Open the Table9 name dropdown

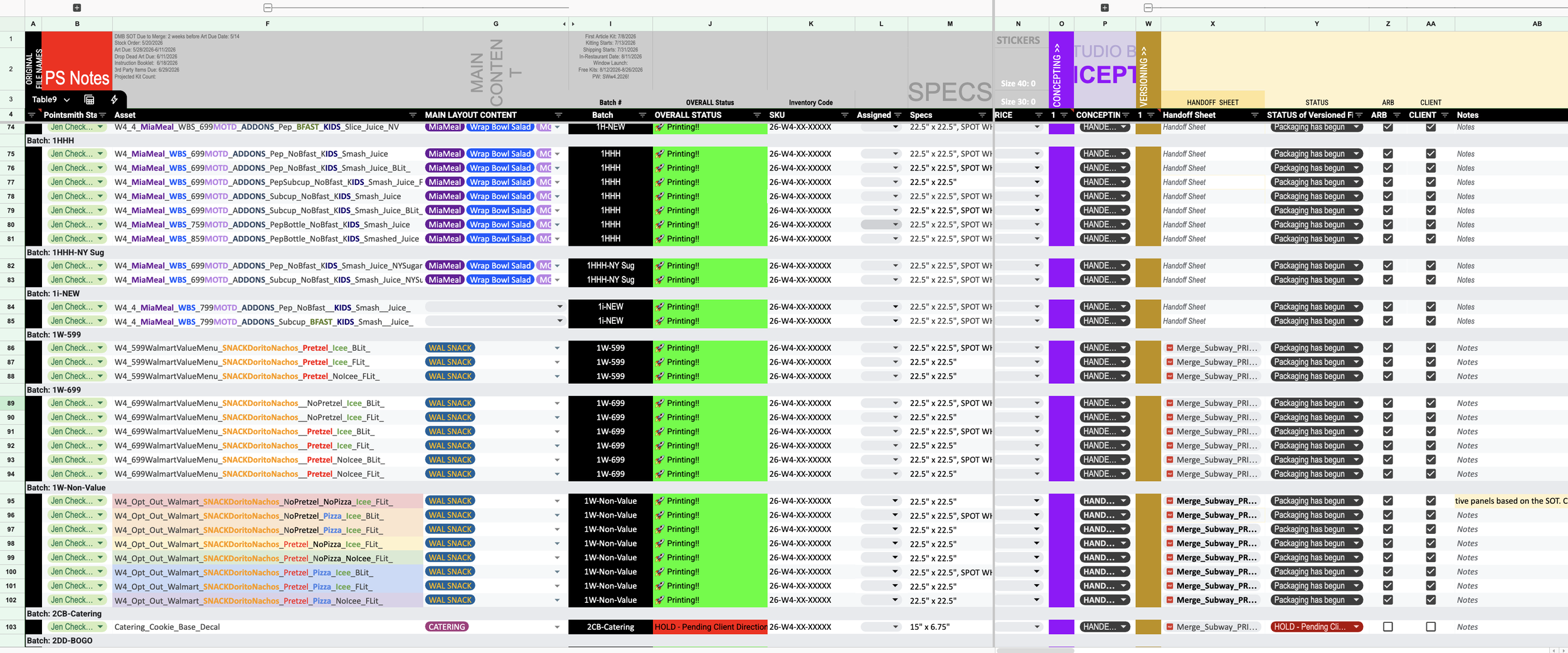[x=67, y=100]
